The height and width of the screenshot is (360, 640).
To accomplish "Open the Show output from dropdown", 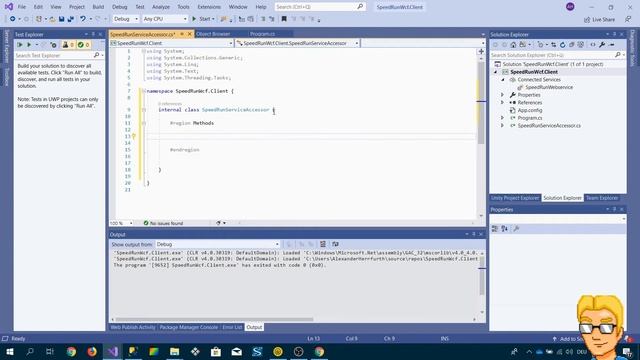I will point(218,244).
